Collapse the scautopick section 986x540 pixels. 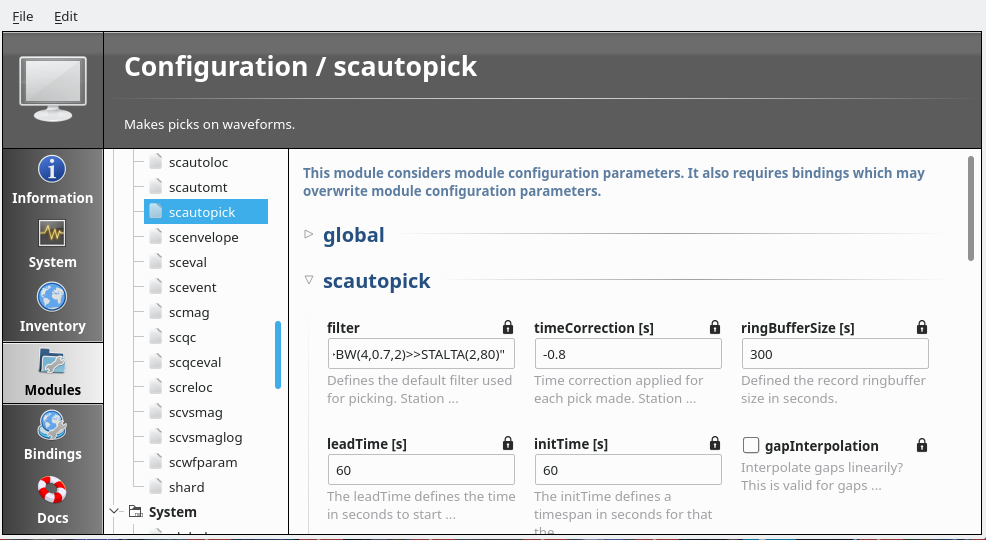309,281
